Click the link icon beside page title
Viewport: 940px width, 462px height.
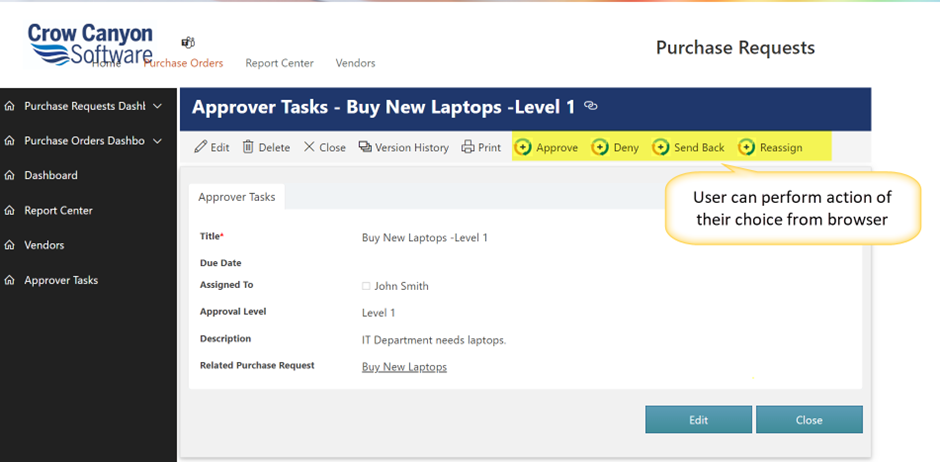(x=591, y=105)
